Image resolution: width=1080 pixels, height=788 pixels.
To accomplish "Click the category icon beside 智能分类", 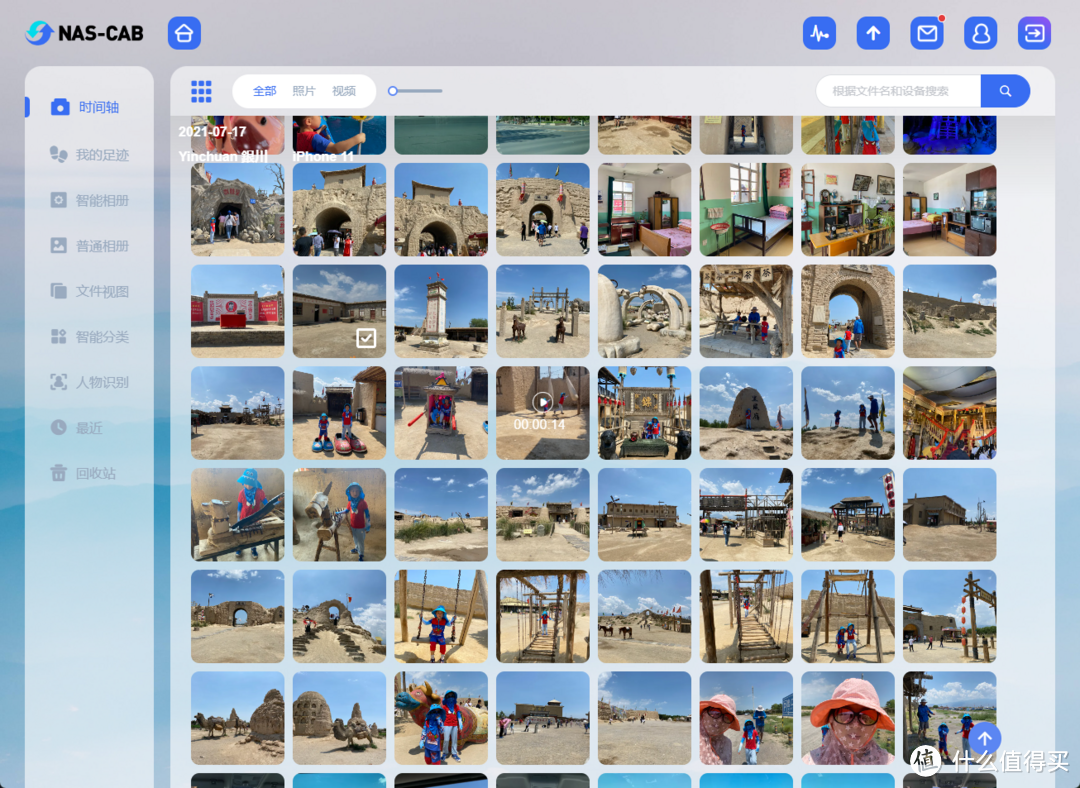I will (x=59, y=336).
